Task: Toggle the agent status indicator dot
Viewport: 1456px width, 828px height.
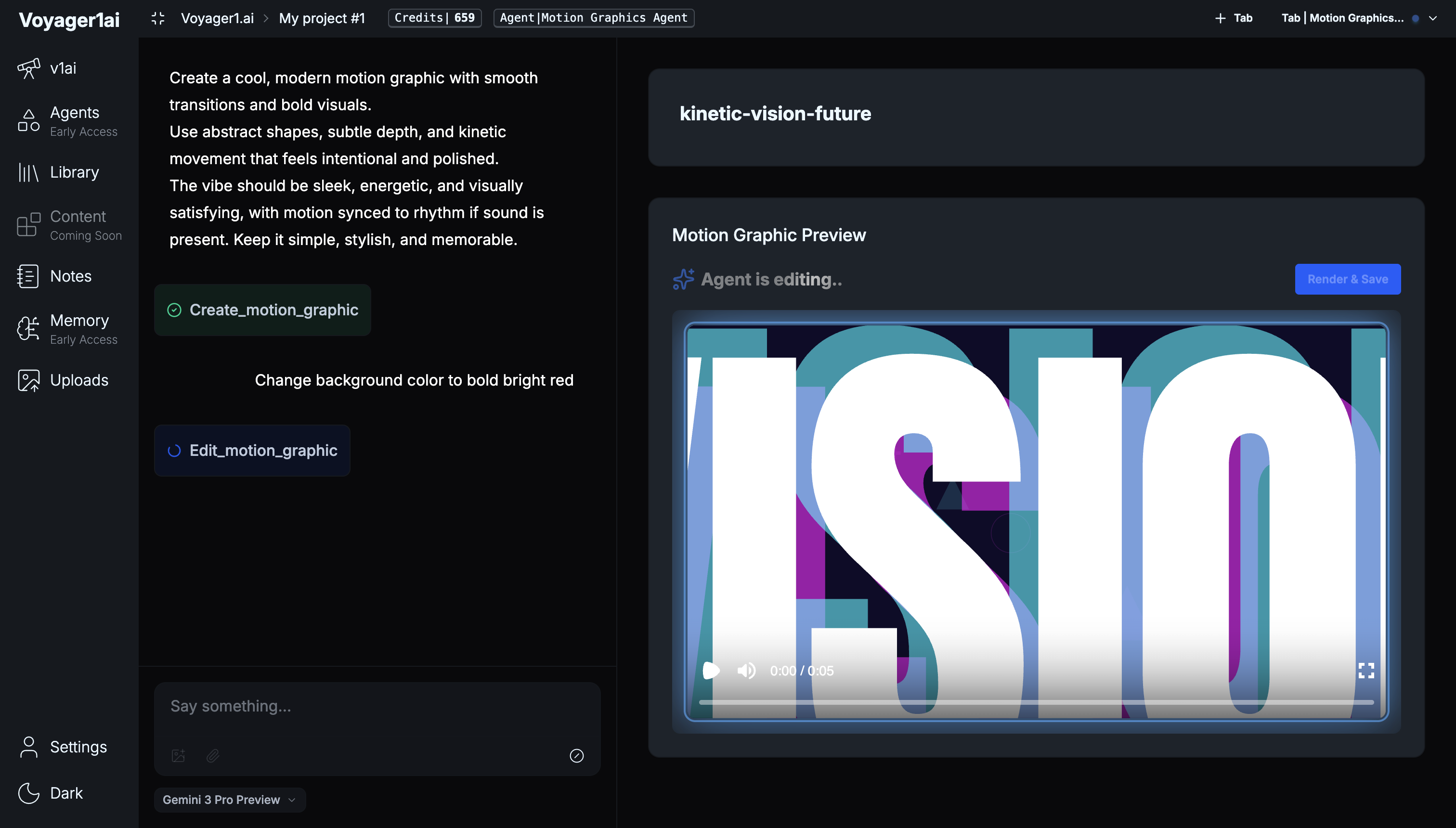Action: click(1415, 18)
